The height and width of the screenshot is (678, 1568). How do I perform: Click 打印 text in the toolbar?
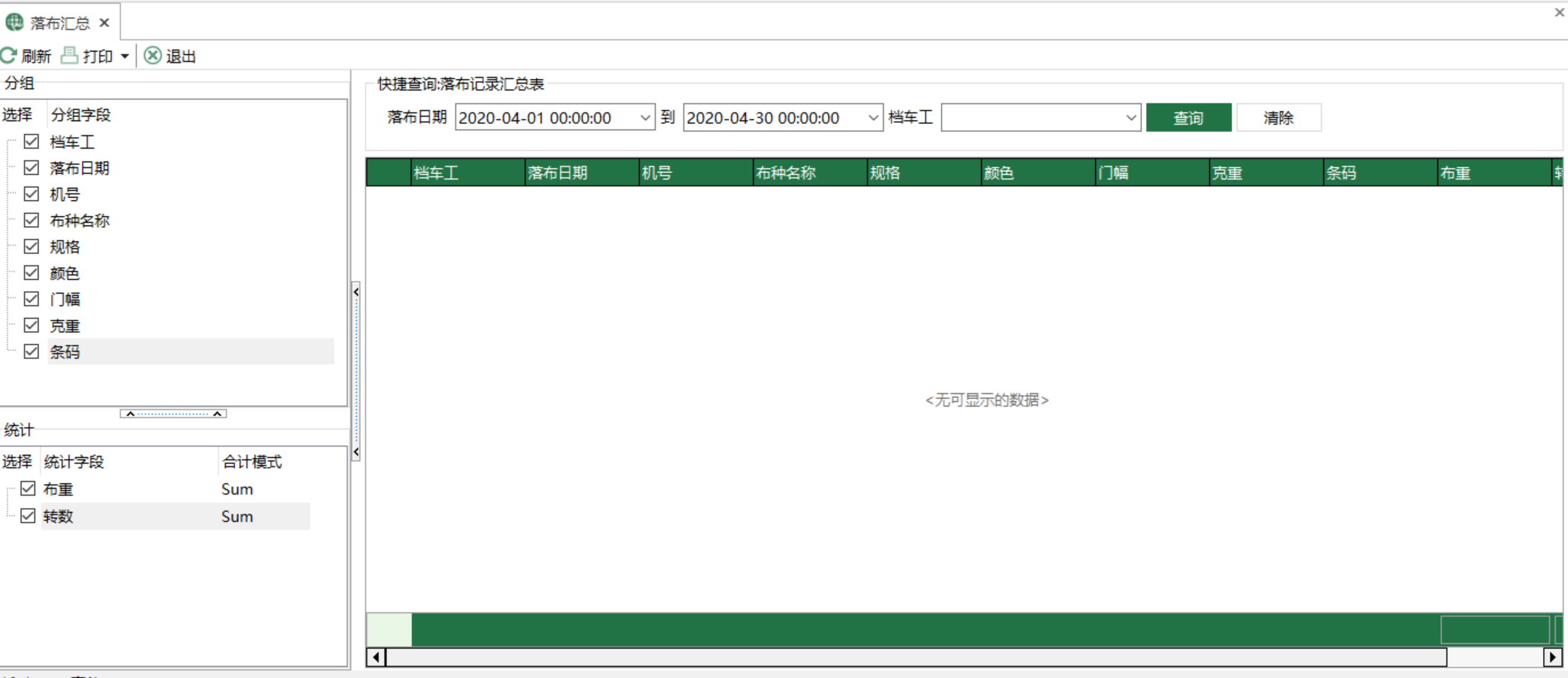tap(97, 56)
